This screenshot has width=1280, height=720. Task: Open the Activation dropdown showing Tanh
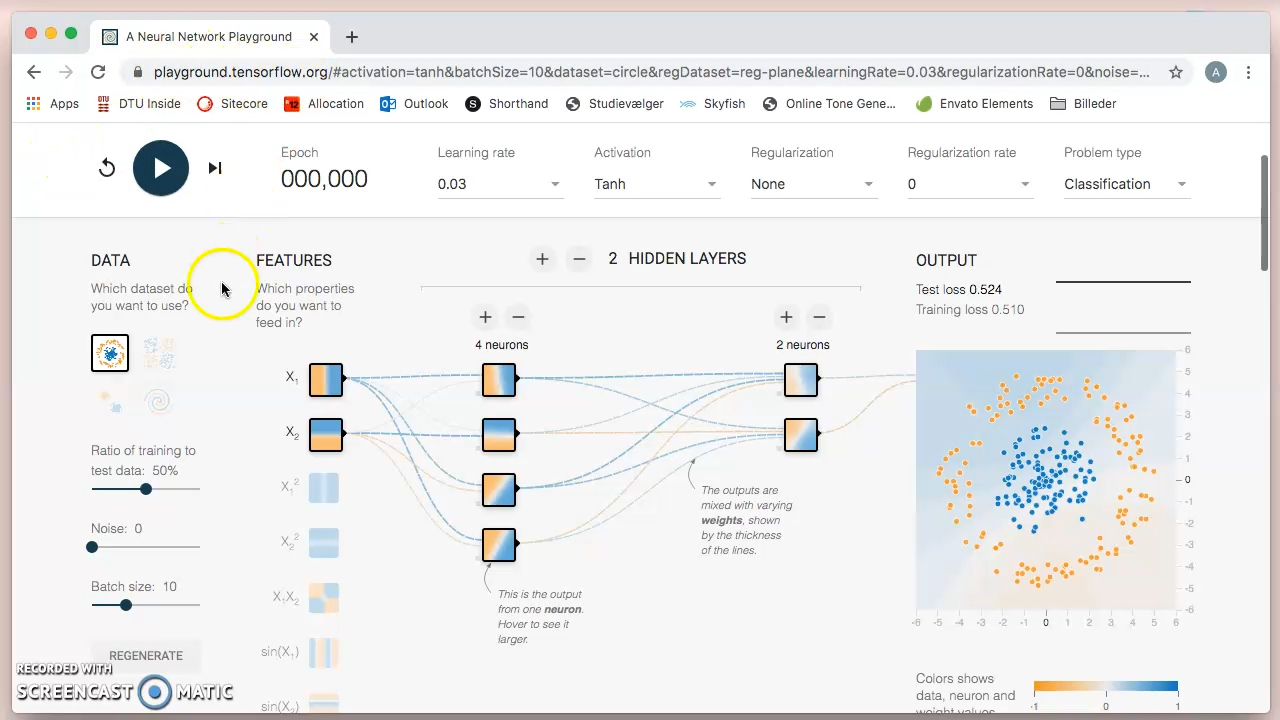657,184
